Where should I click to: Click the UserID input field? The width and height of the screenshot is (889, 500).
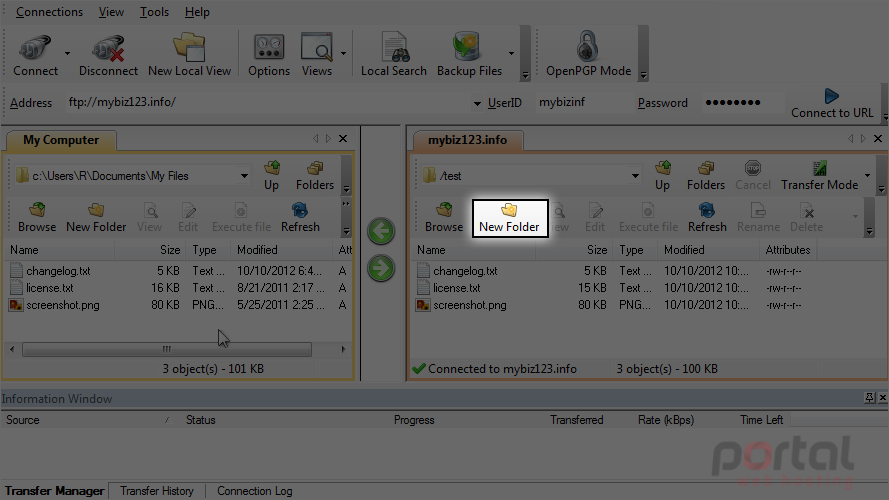tap(583, 103)
